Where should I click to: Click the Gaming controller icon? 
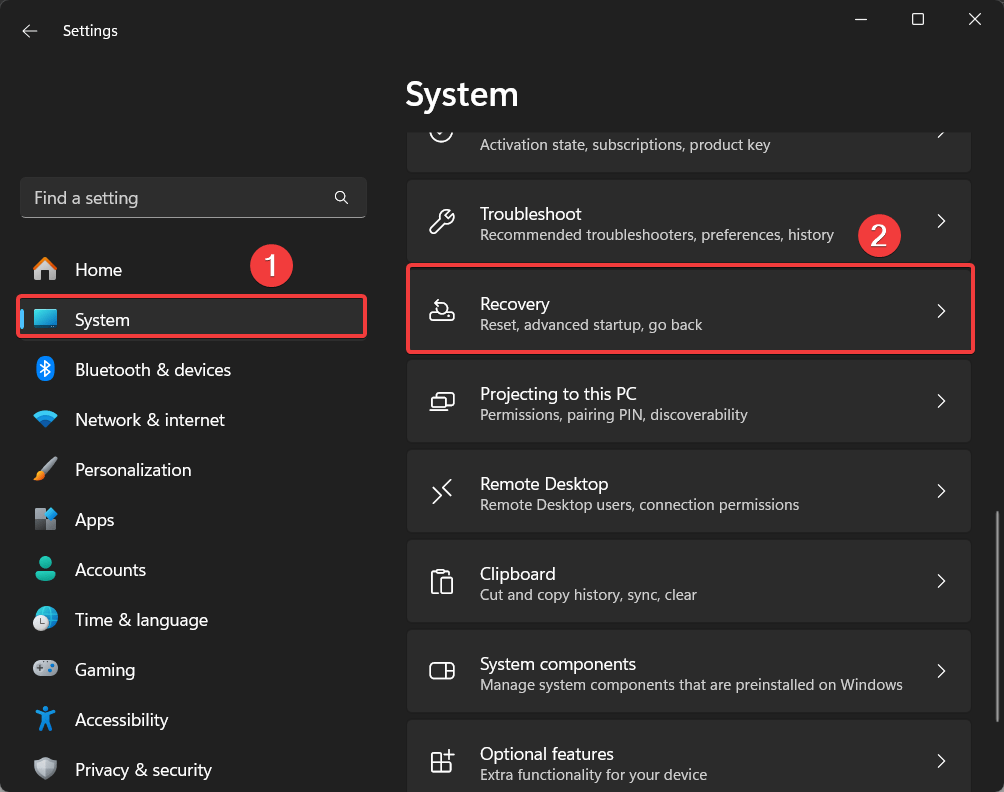click(x=45, y=668)
